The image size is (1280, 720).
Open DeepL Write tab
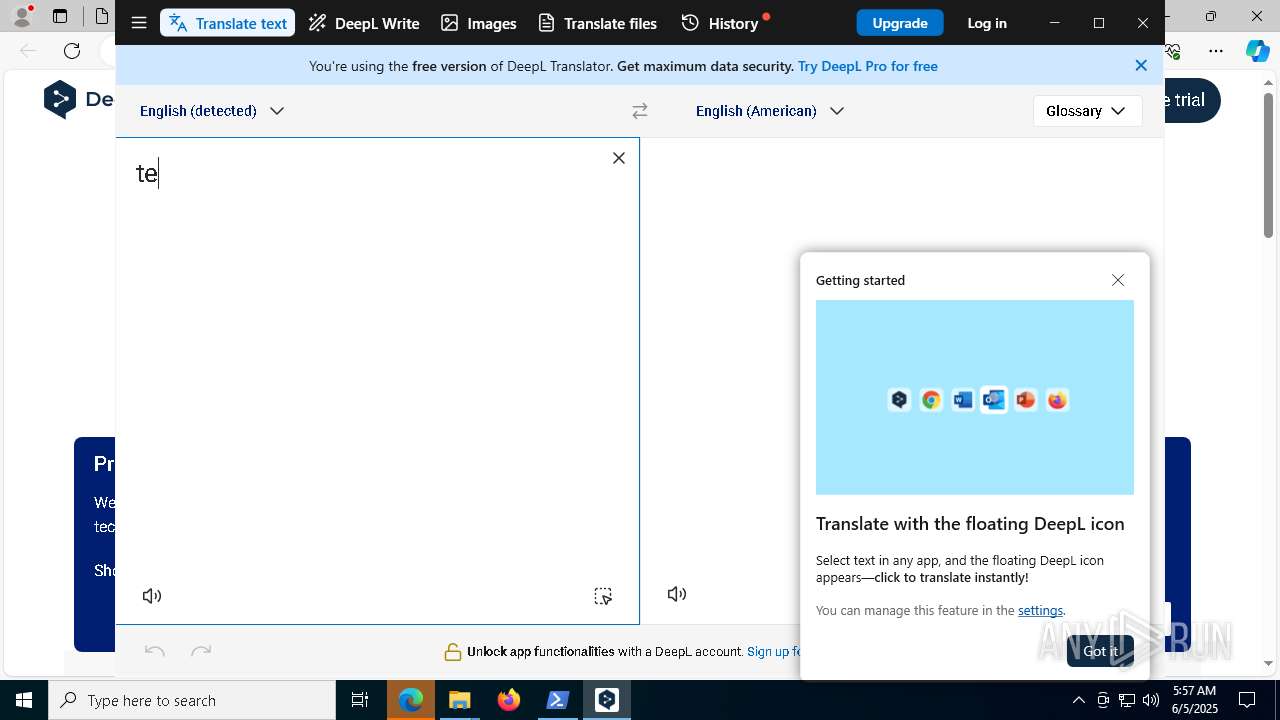pyautogui.click(x=364, y=23)
